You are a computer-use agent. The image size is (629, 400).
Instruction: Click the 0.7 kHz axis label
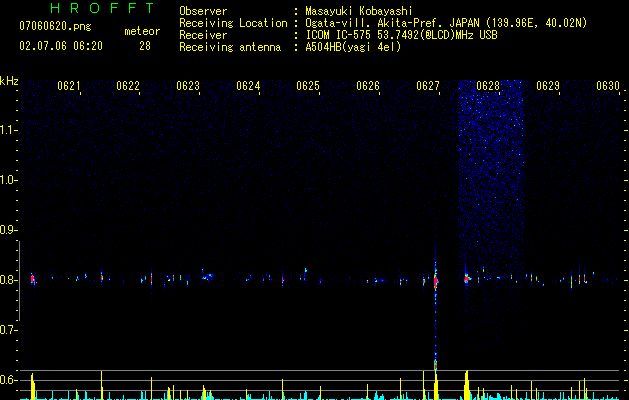pos(8,330)
